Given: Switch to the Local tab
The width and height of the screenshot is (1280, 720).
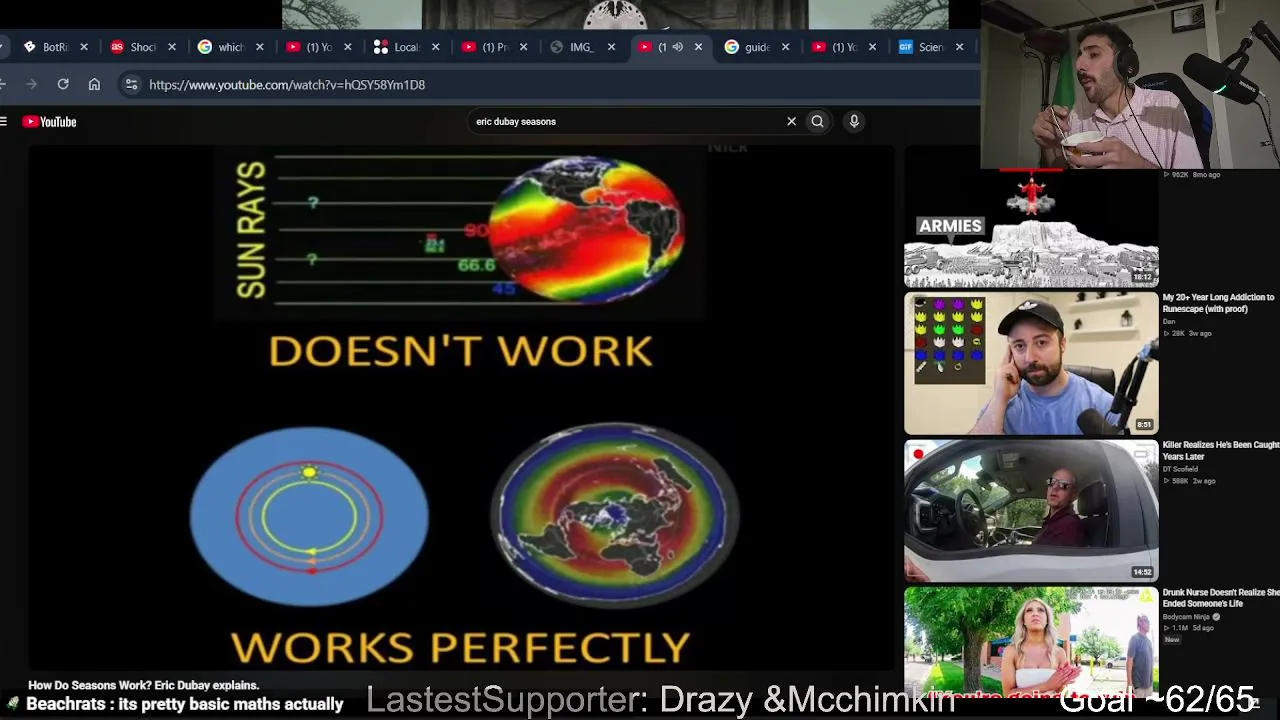Looking at the screenshot, I should click(405, 47).
